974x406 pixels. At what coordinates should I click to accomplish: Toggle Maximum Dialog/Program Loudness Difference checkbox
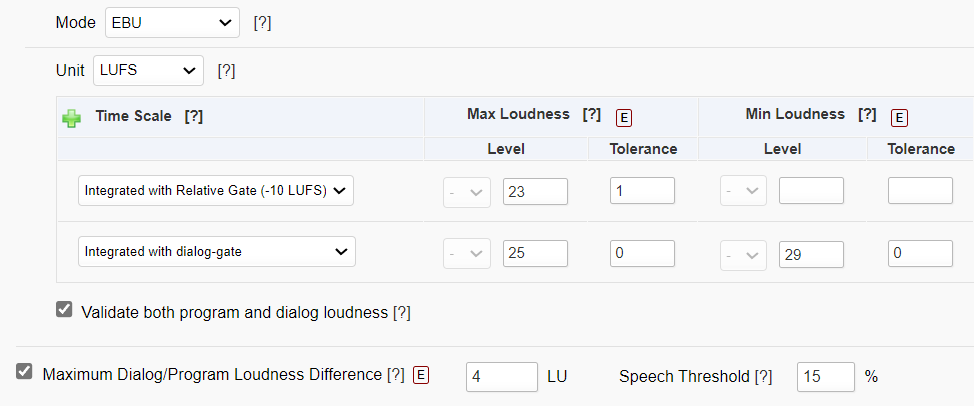pyautogui.click(x=24, y=372)
